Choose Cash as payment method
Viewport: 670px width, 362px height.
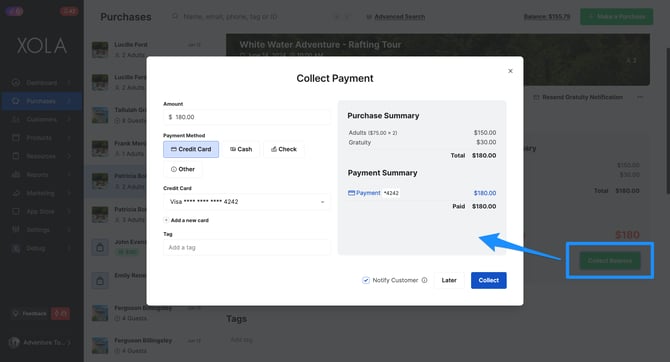point(241,149)
